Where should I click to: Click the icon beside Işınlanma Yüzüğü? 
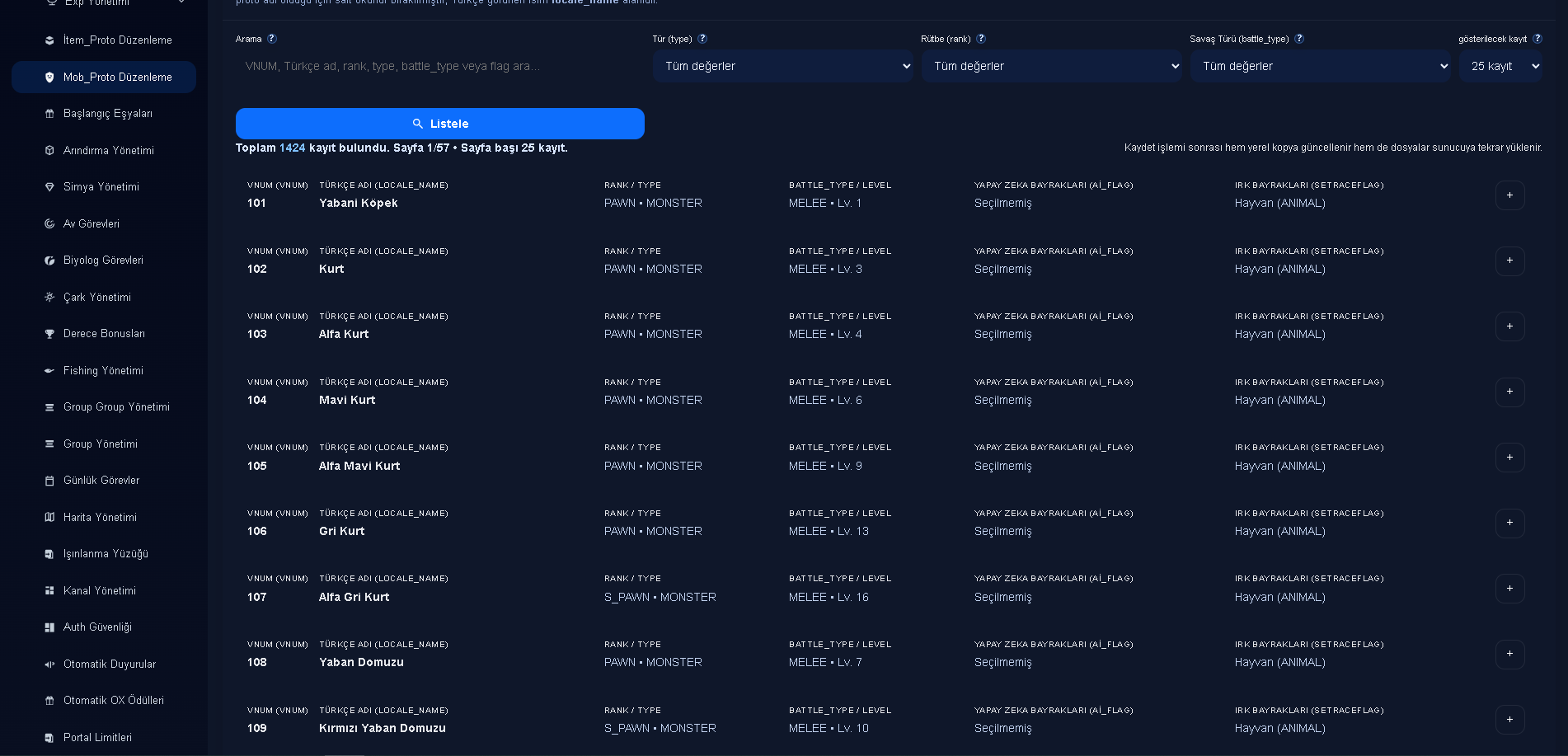tap(49, 554)
